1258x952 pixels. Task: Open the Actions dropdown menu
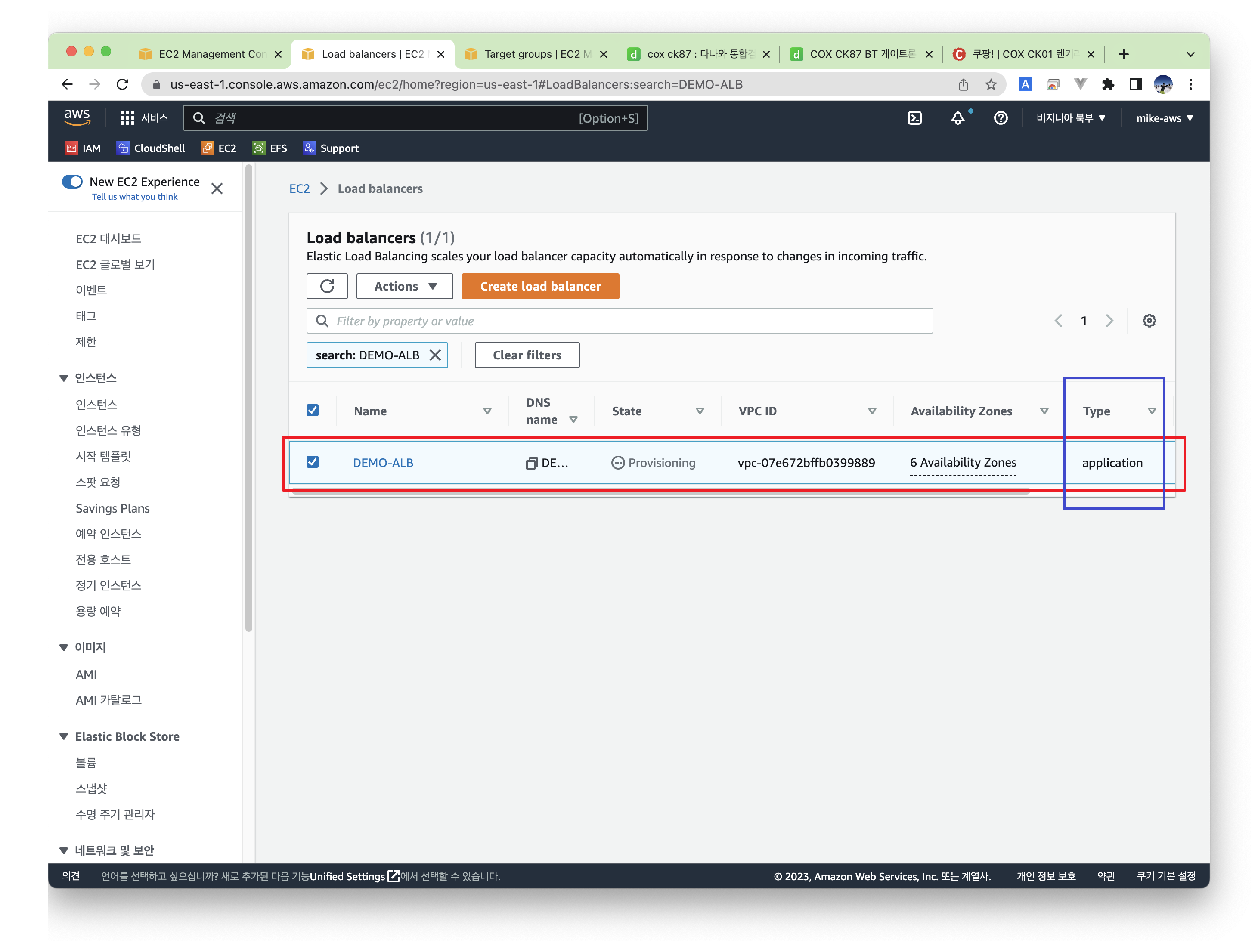point(404,287)
